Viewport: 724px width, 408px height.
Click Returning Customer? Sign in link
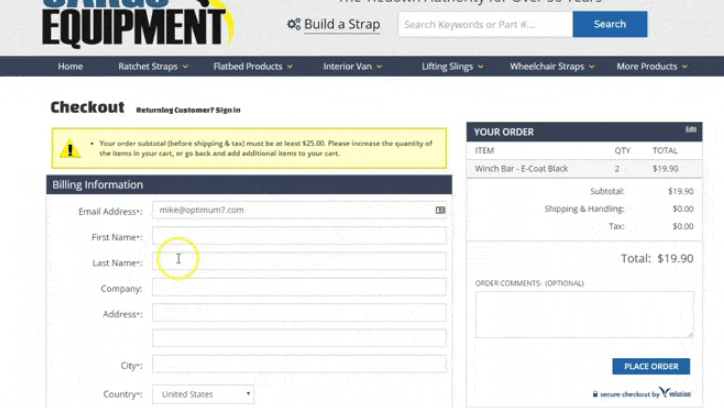coord(188,110)
